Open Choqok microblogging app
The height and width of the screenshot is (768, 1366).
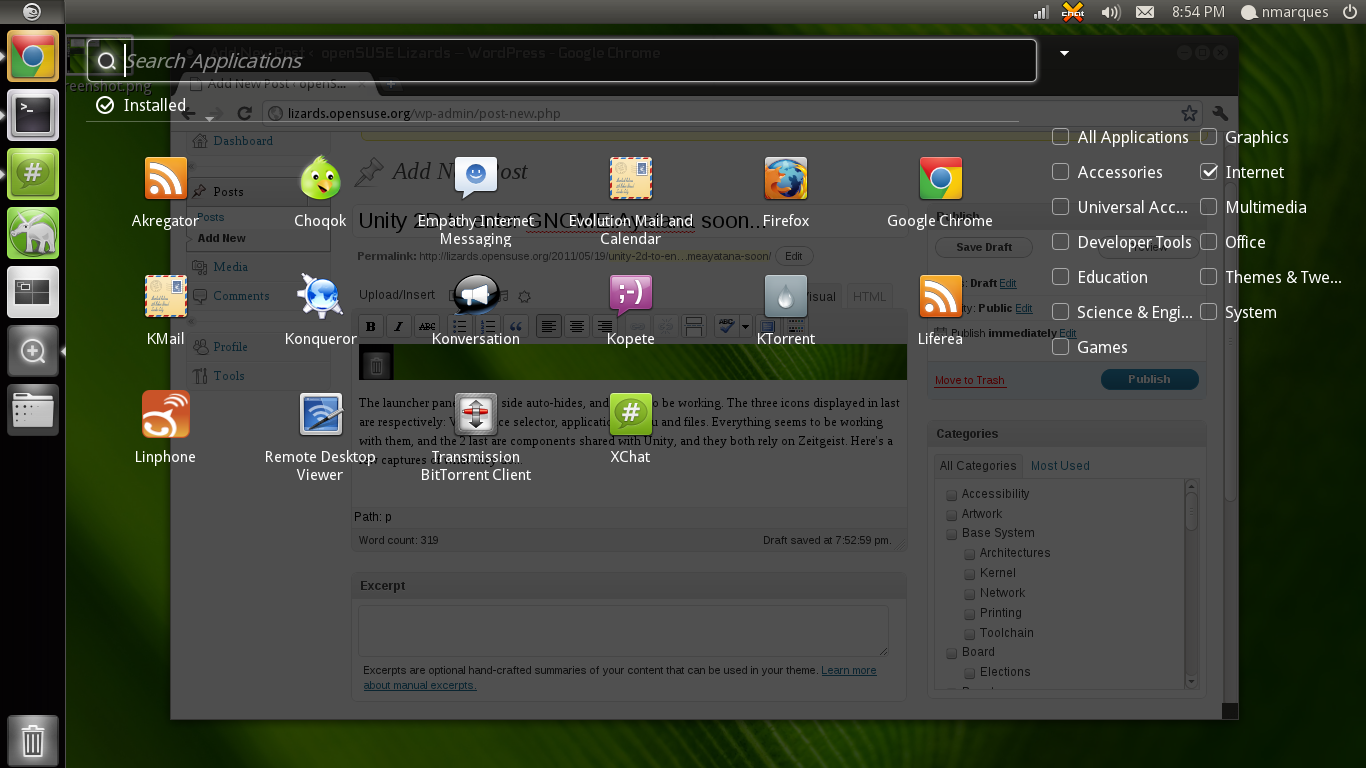click(320, 193)
